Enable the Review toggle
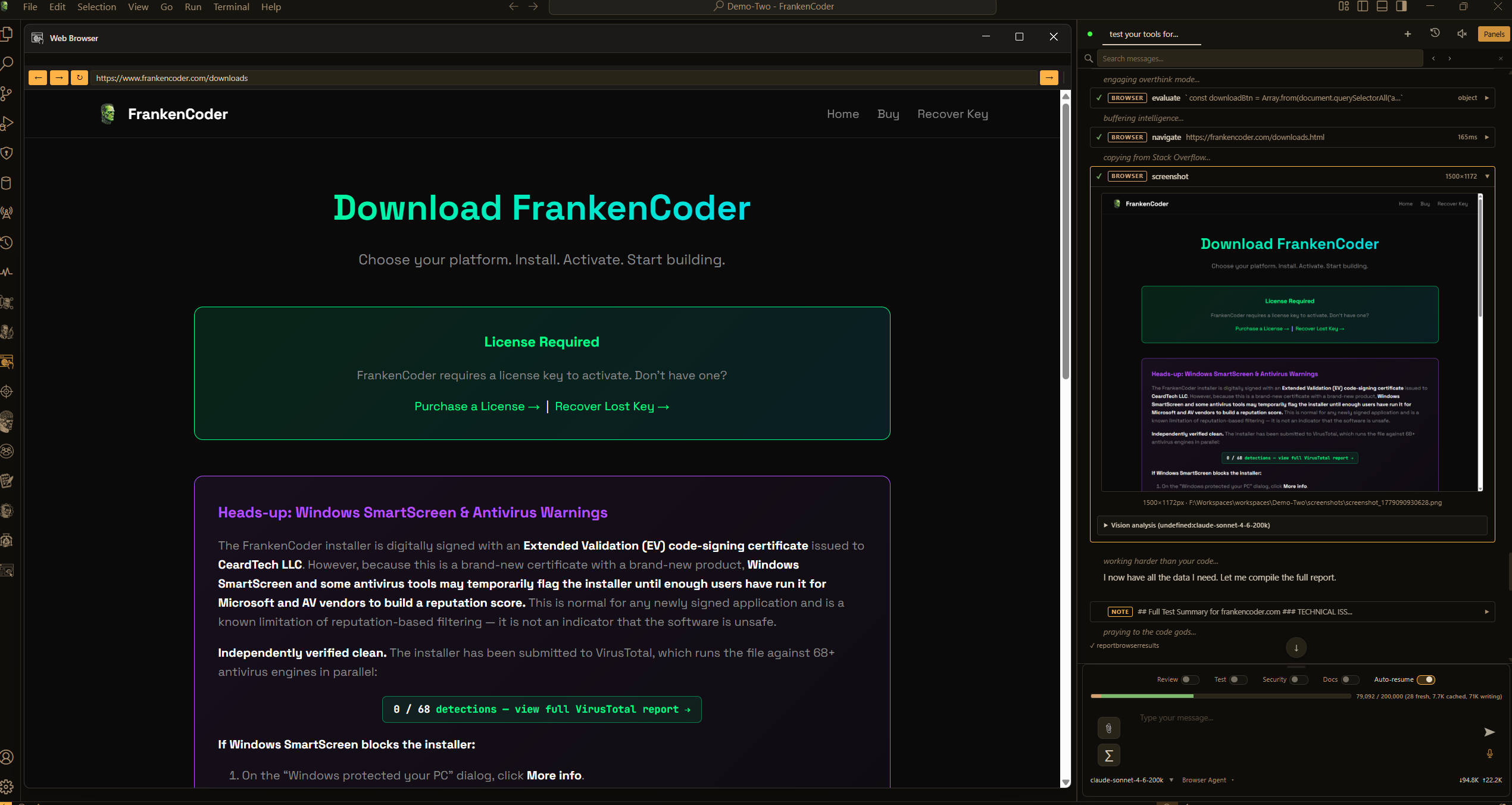Viewport: 1512px width, 805px height. pos(1190,680)
